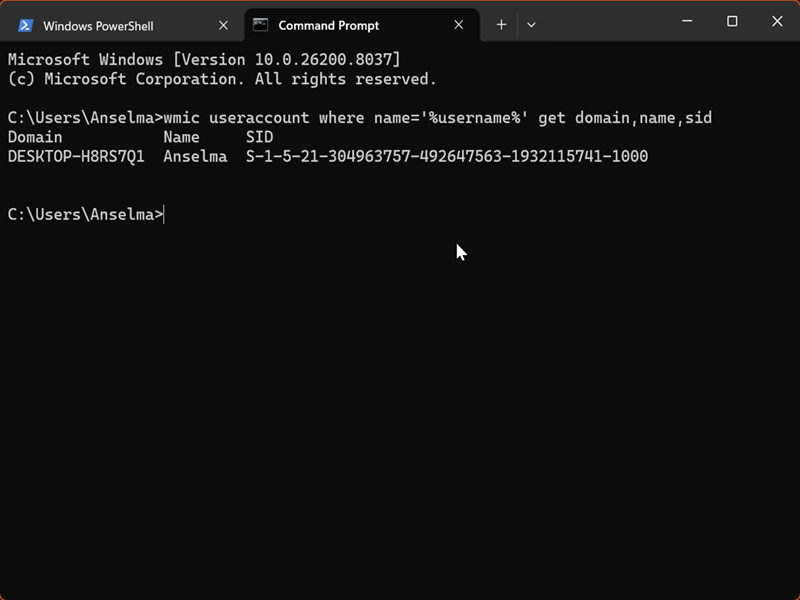Minimize the terminal window
This screenshot has height=600, width=800.
687,21
